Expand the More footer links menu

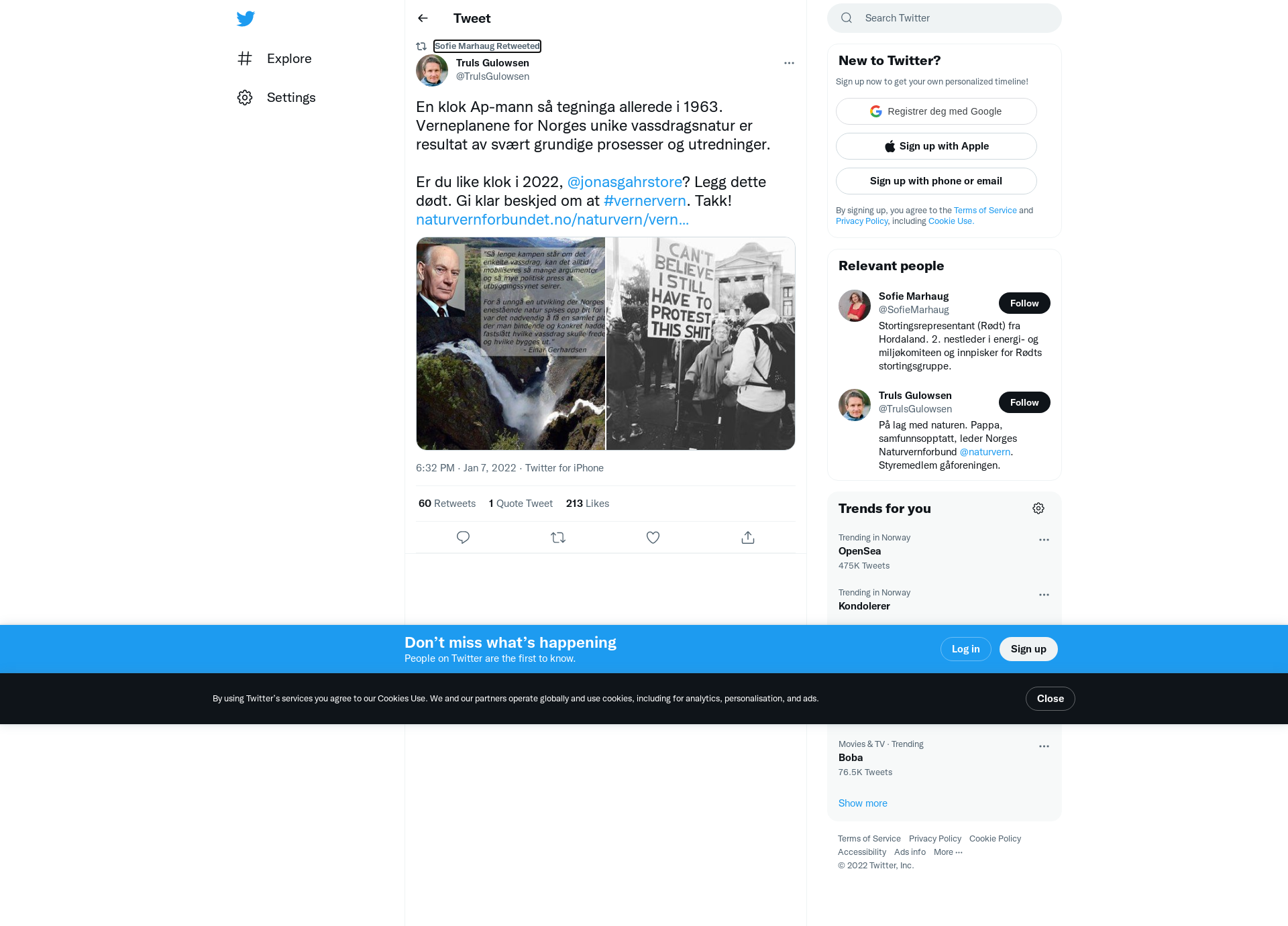(948, 852)
